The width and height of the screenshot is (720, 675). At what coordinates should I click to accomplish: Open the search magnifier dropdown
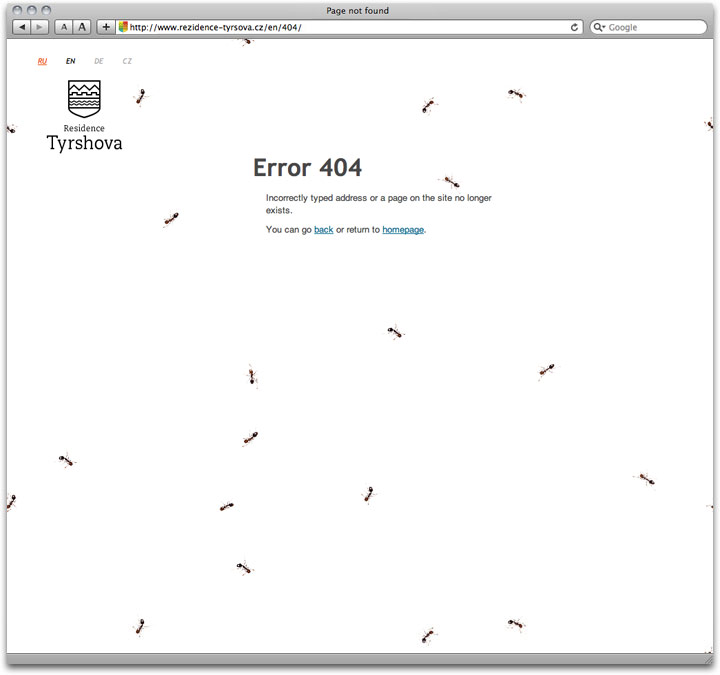pyautogui.click(x=599, y=27)
